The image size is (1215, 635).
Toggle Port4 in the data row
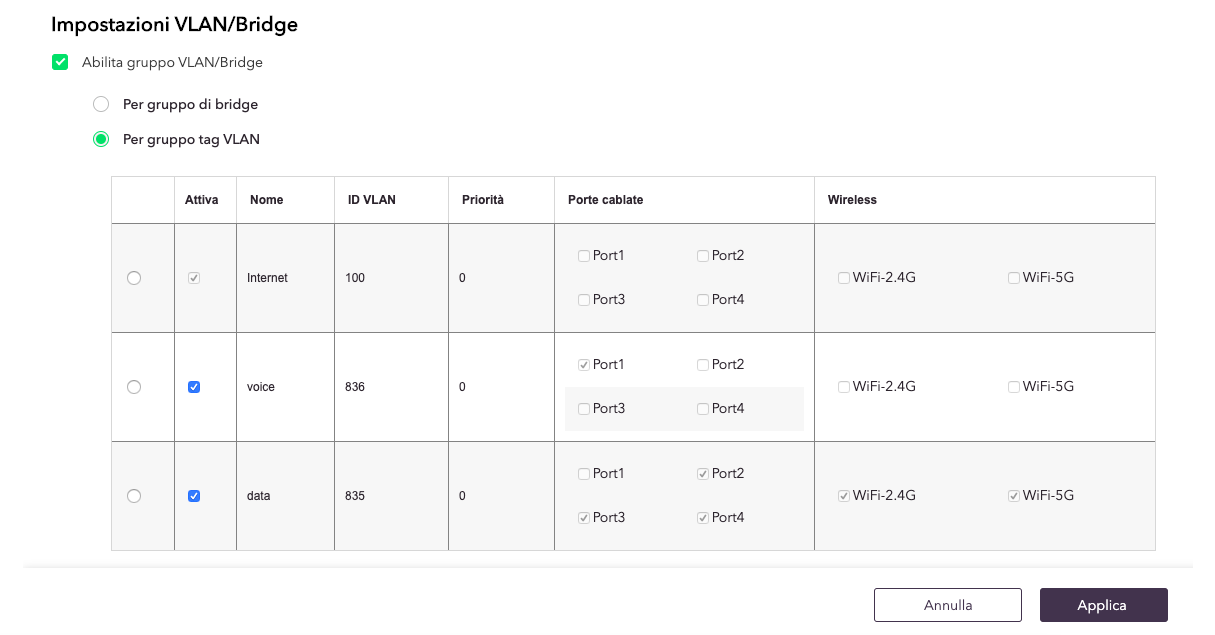coord(703,518)
